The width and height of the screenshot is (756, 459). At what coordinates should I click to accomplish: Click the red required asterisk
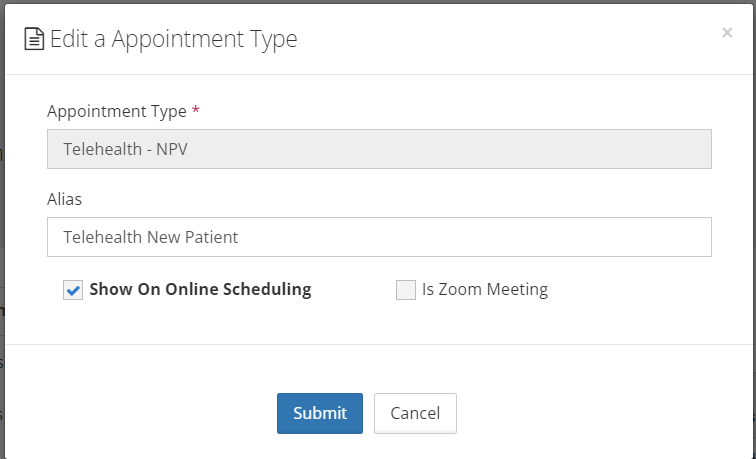pos(196,110)
